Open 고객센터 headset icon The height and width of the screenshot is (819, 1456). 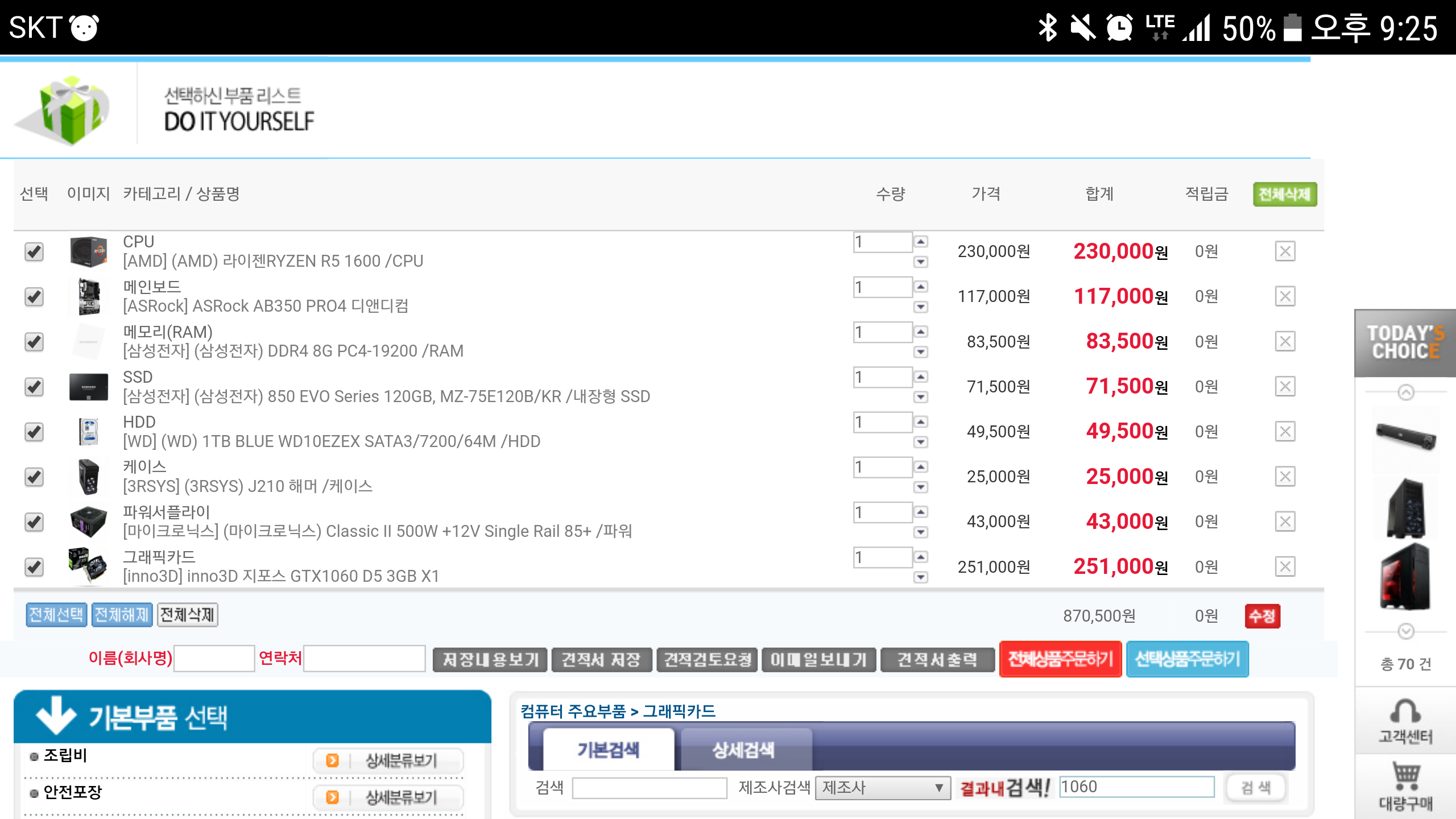coord(1405,721)
